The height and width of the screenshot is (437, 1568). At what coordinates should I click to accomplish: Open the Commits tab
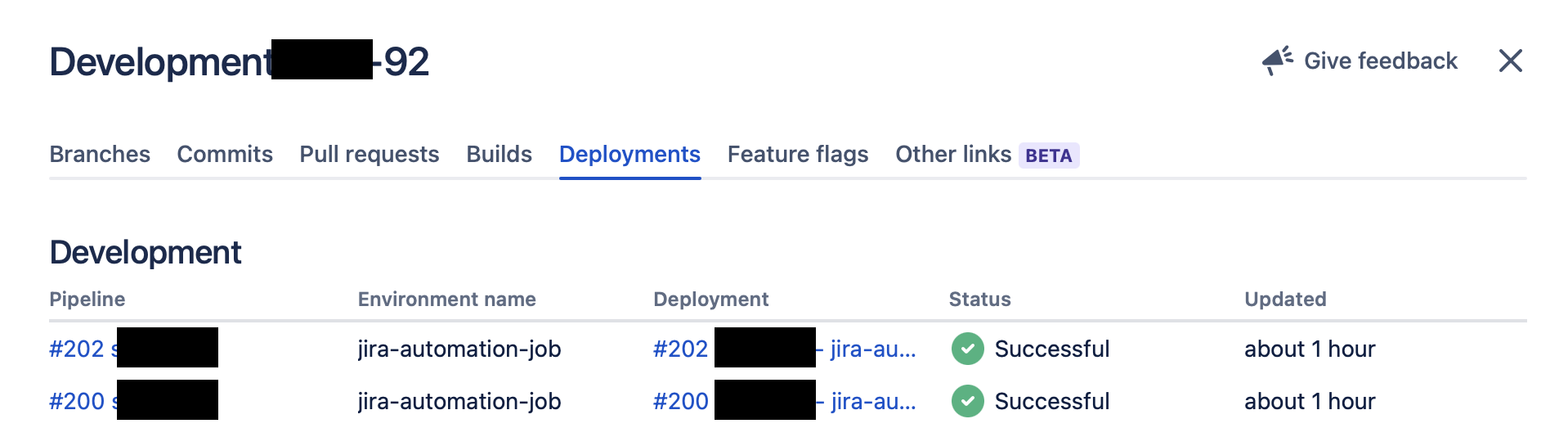tap(225, 154)
